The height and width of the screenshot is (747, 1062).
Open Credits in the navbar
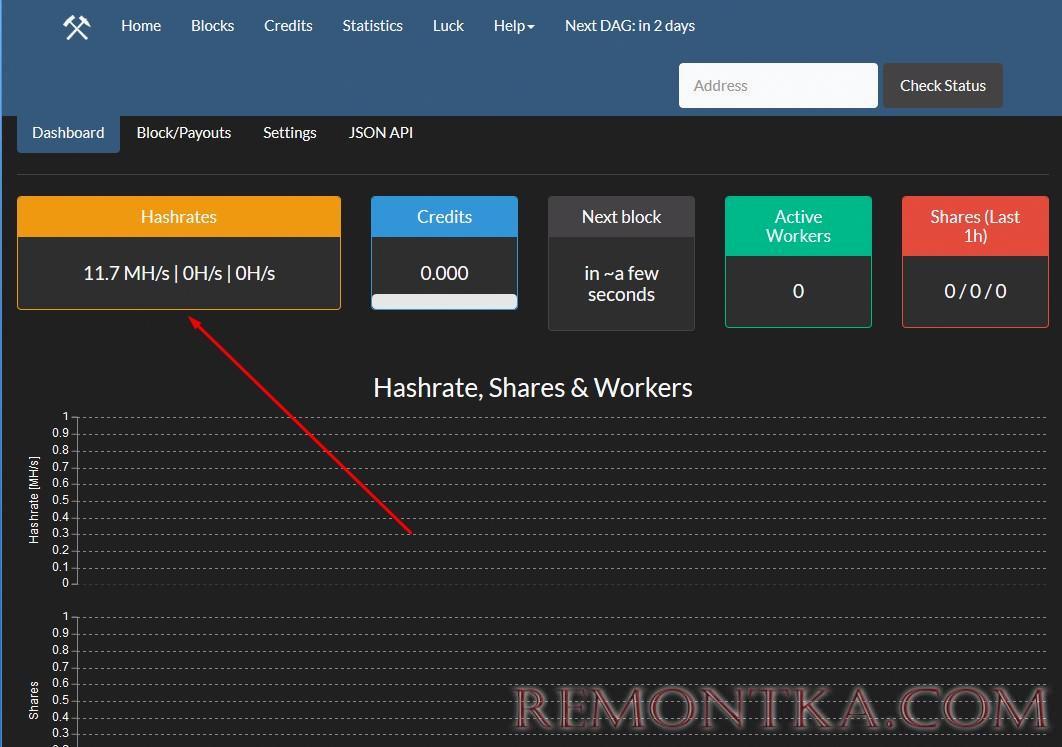(288, 26)
